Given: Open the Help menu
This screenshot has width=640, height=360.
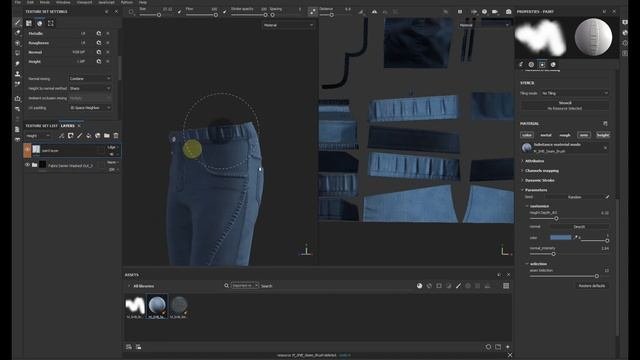Looking at the screenshot, I should 143,2.
